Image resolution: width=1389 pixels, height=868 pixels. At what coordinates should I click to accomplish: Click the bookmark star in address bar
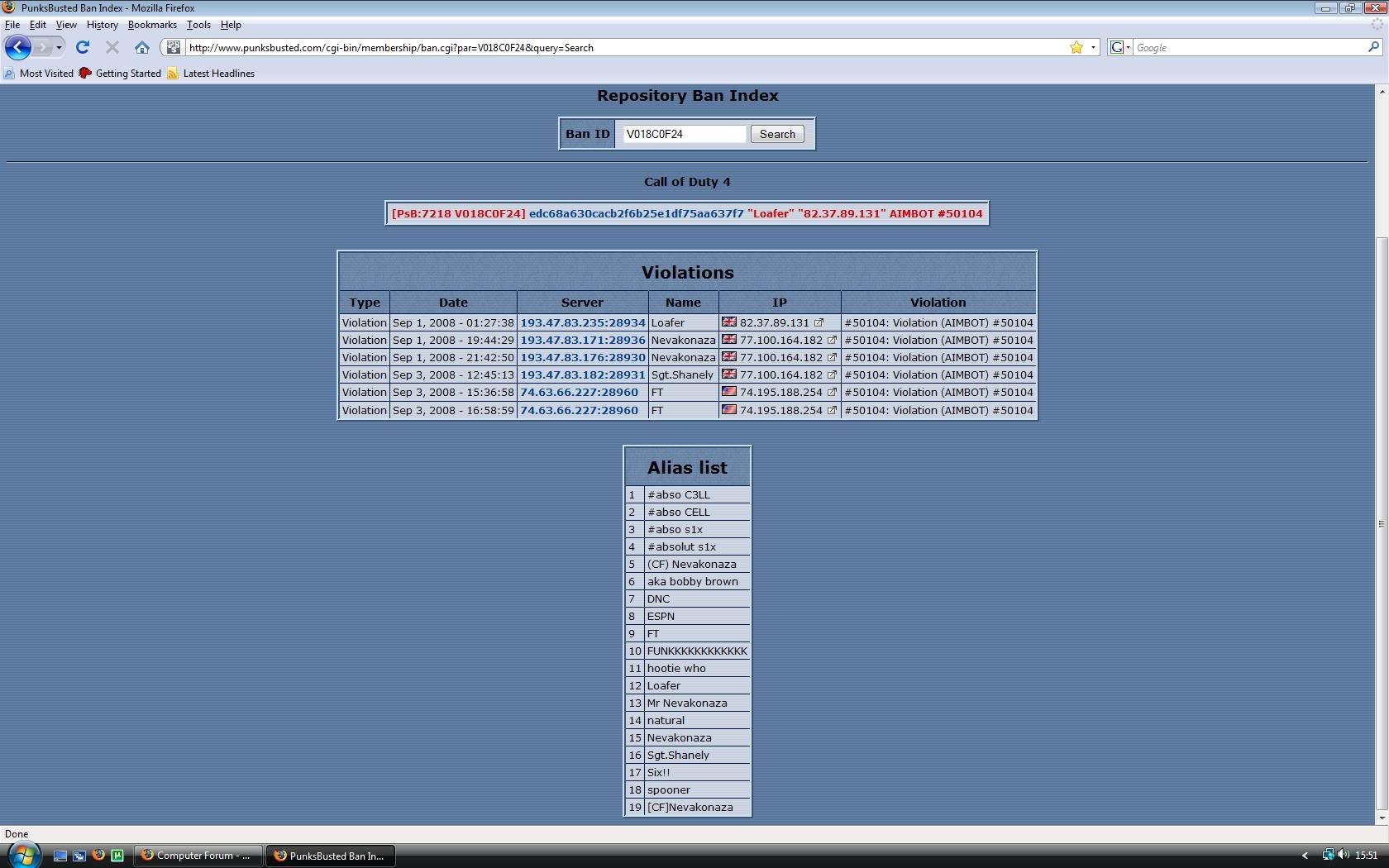pyautogui.click(x=1076, y=47)
